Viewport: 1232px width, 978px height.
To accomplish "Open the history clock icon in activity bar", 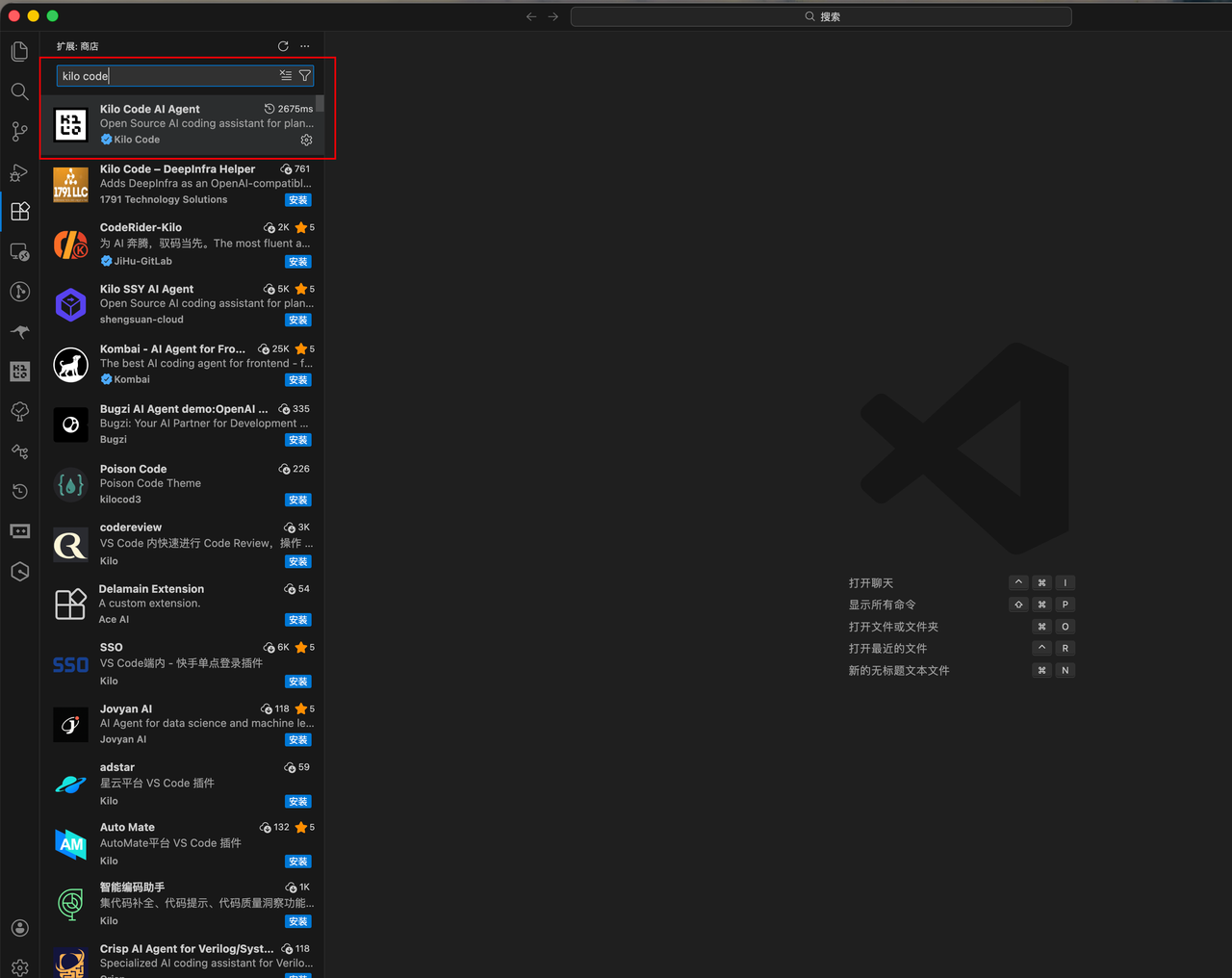I will click(x=19, y=492).
